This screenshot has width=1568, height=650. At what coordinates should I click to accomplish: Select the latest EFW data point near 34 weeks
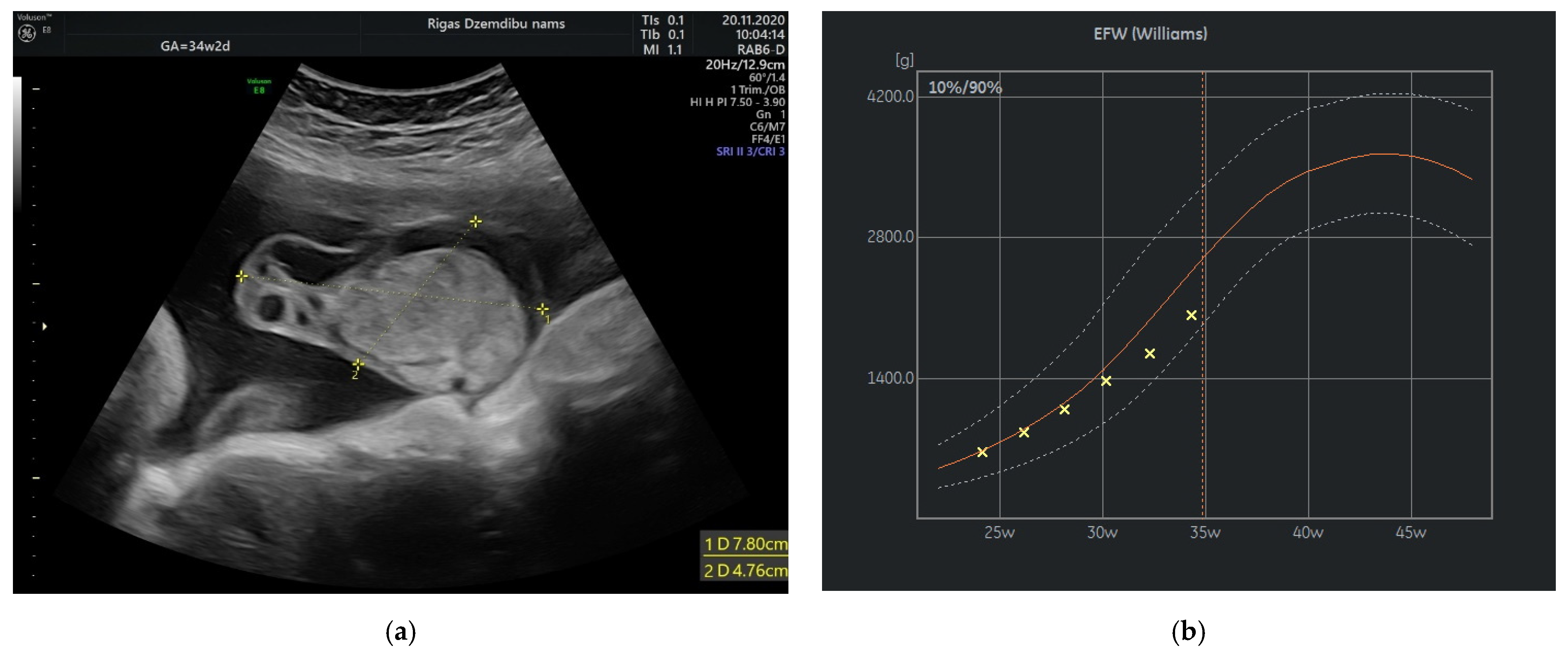1191,315
